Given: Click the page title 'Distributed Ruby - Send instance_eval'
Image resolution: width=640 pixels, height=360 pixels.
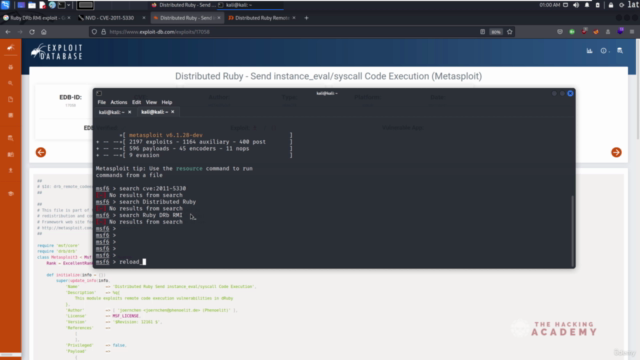Looking at the screenshot, I should tap(328, 76).
